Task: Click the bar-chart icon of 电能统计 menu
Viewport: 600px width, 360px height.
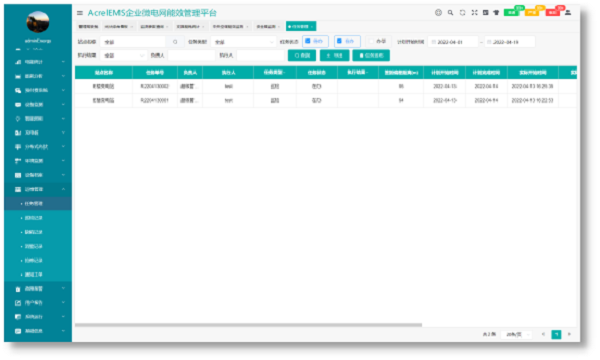Action: click(18, 62)
